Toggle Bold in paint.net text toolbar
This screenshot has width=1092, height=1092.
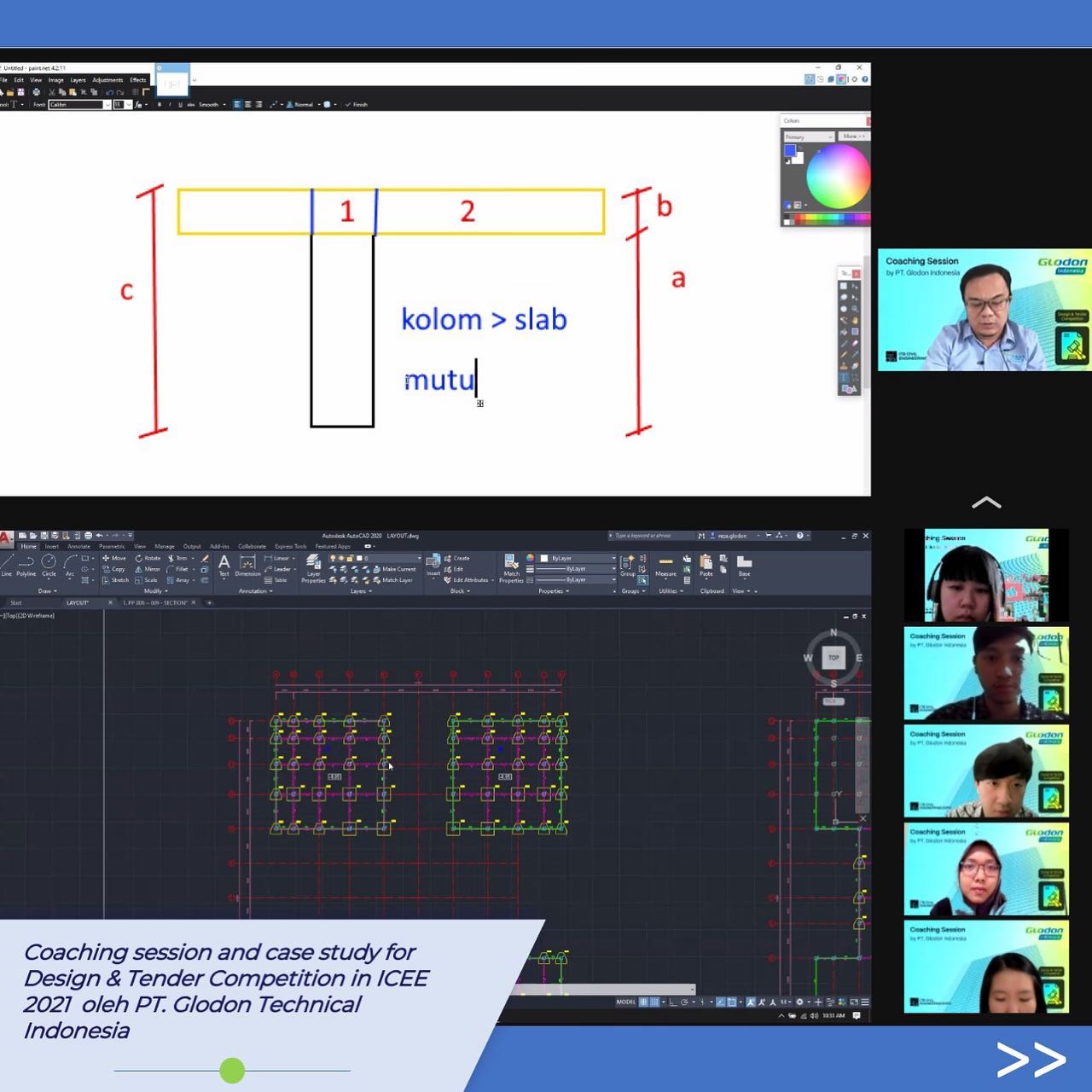point(160,105)
